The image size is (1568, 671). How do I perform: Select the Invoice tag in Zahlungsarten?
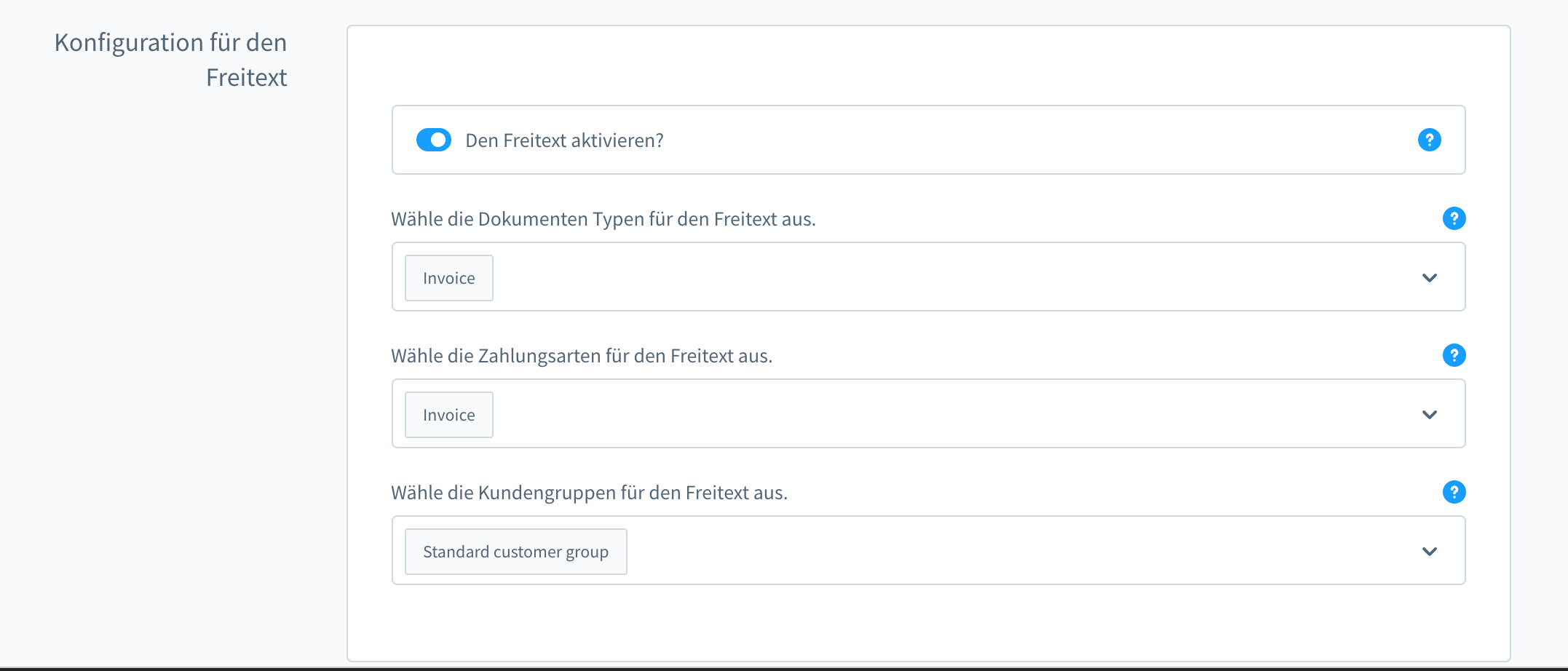(x=448, y=415)
